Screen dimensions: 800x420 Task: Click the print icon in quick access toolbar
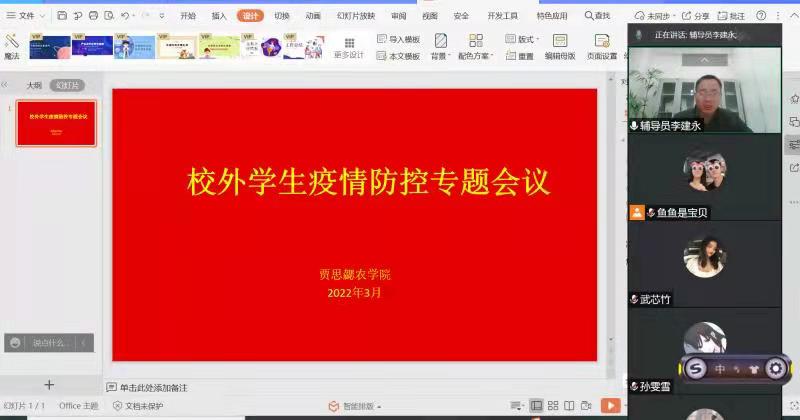point(93,16)
